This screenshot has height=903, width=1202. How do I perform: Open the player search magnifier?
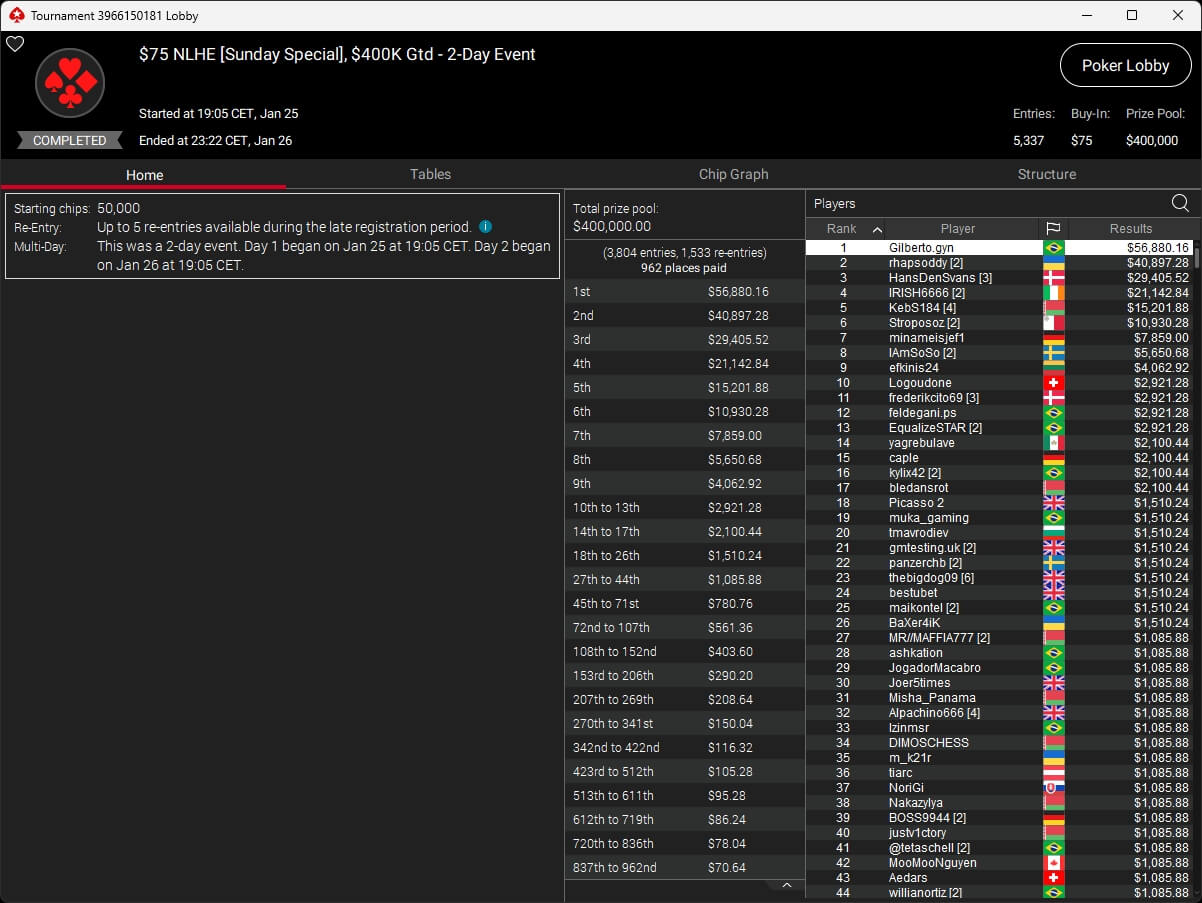(x=1180, y=204)
